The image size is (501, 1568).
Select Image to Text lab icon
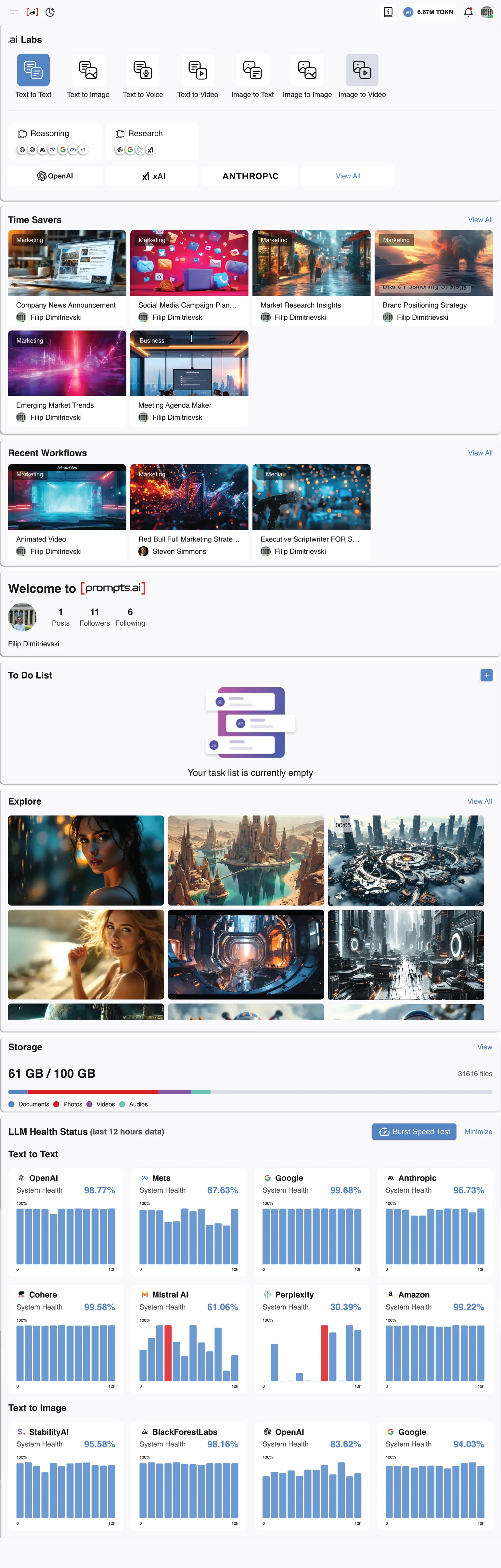tap(253, 70)
